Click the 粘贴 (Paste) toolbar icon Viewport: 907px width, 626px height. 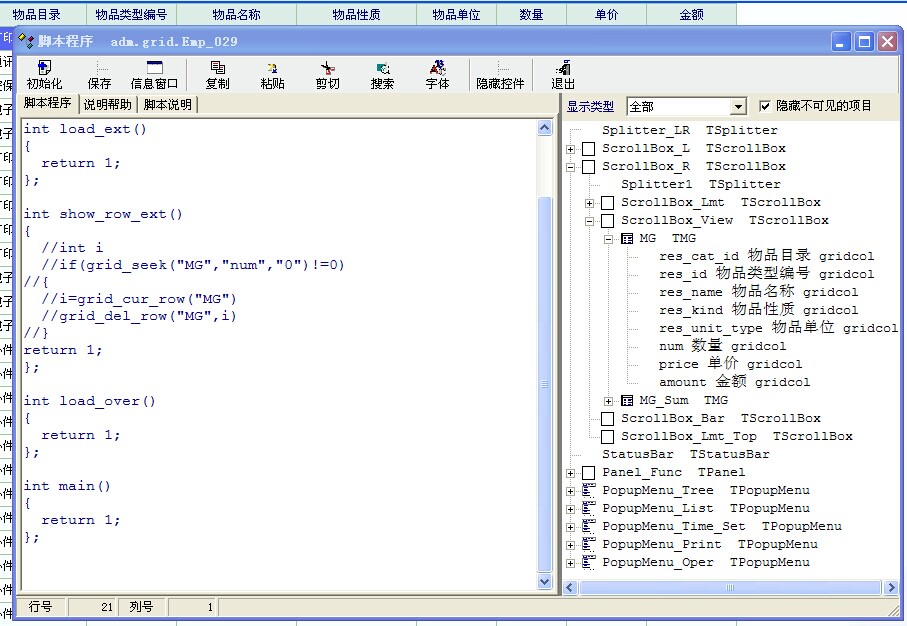(x=272, y=75)
